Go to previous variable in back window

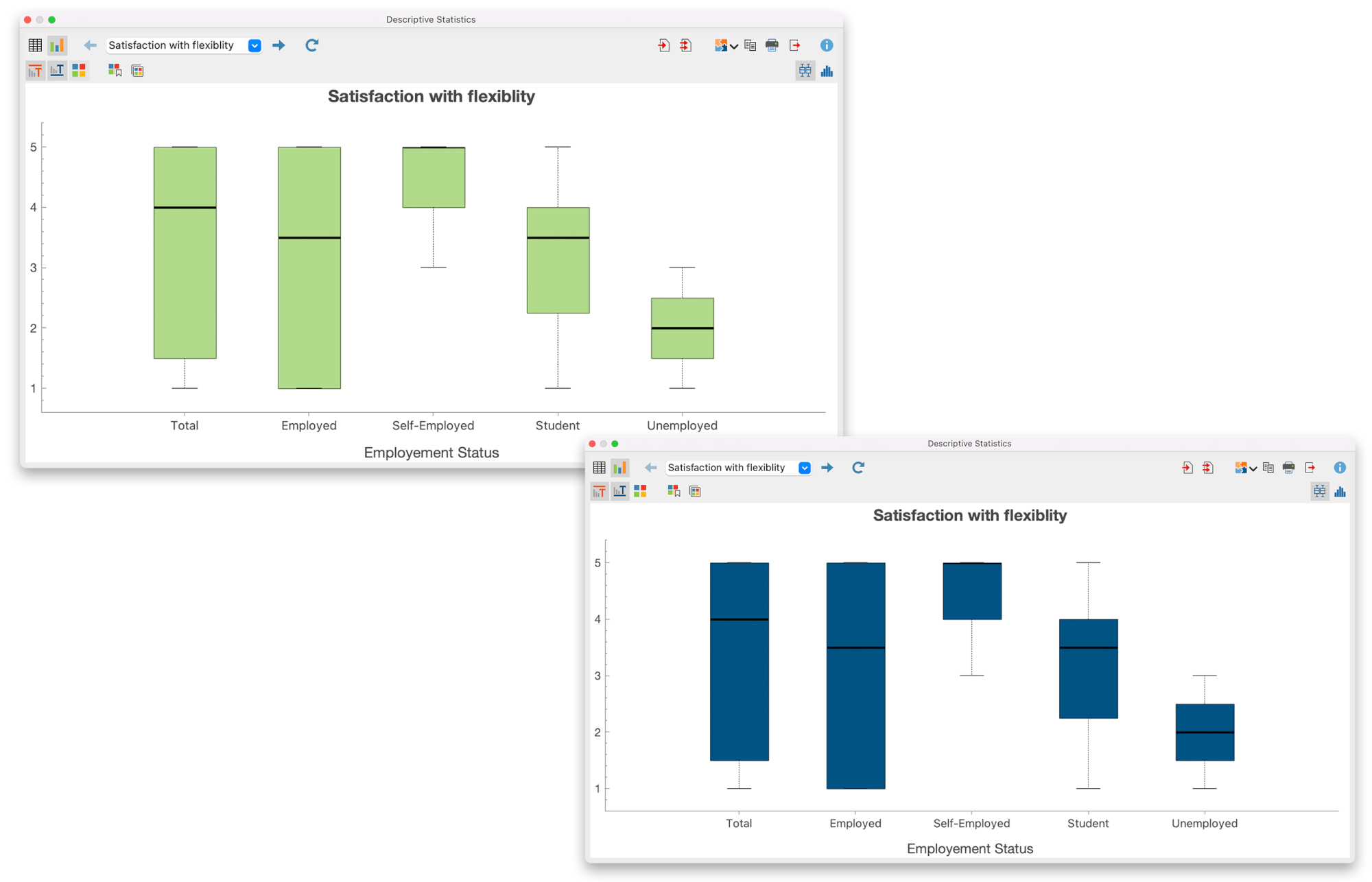coord(90,45)
